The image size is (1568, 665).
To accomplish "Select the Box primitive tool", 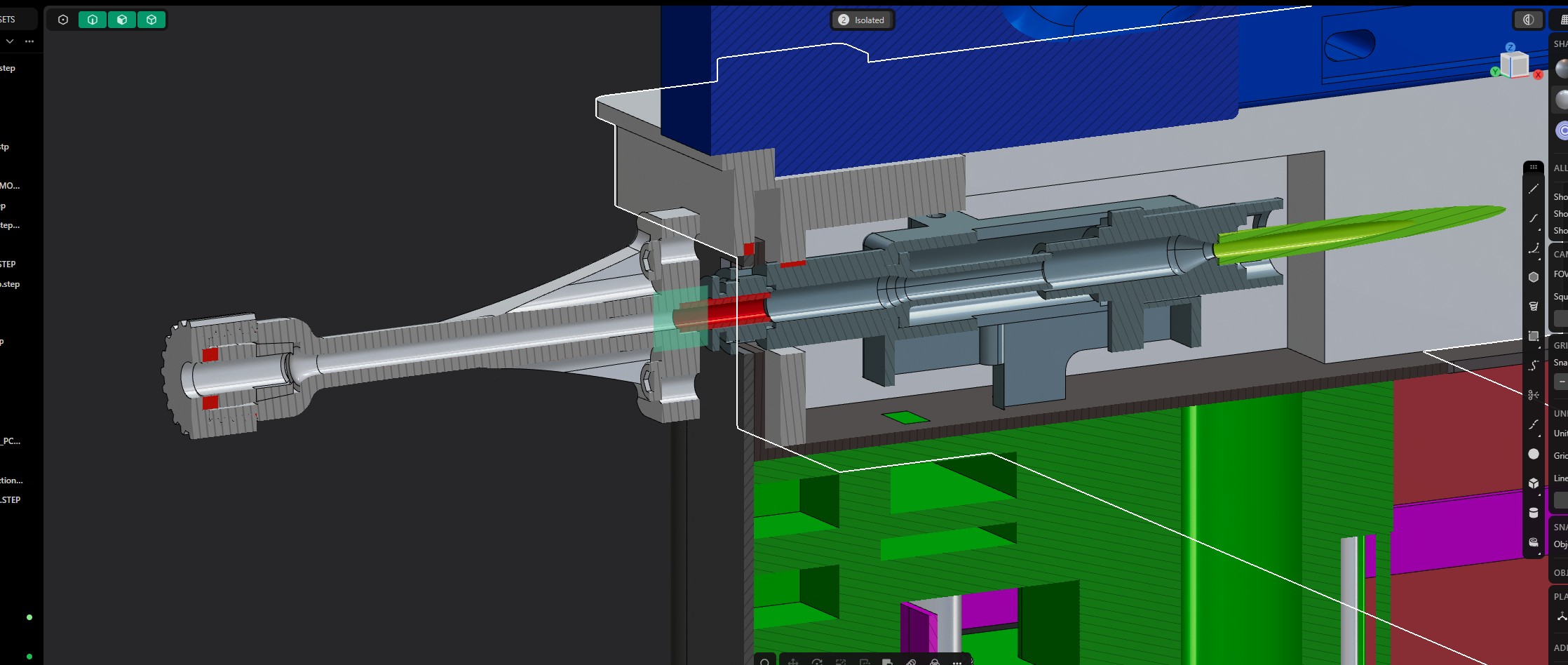I will (1534, 483).
